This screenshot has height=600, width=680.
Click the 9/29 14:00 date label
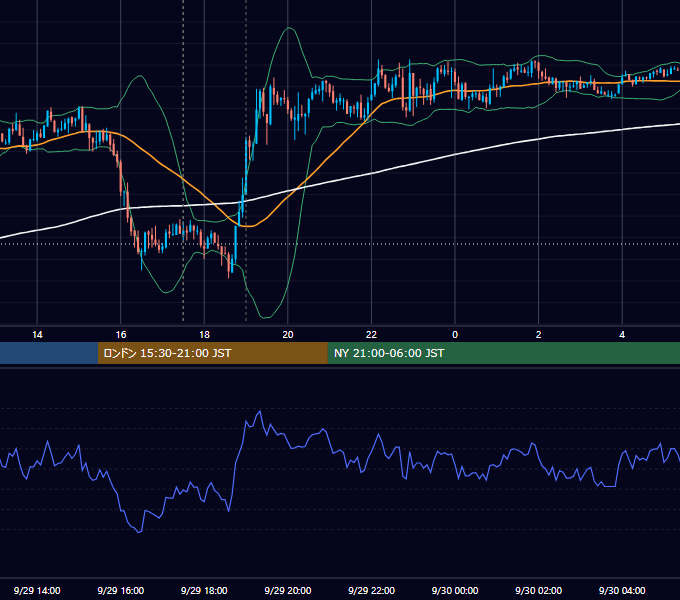point(37,590)
